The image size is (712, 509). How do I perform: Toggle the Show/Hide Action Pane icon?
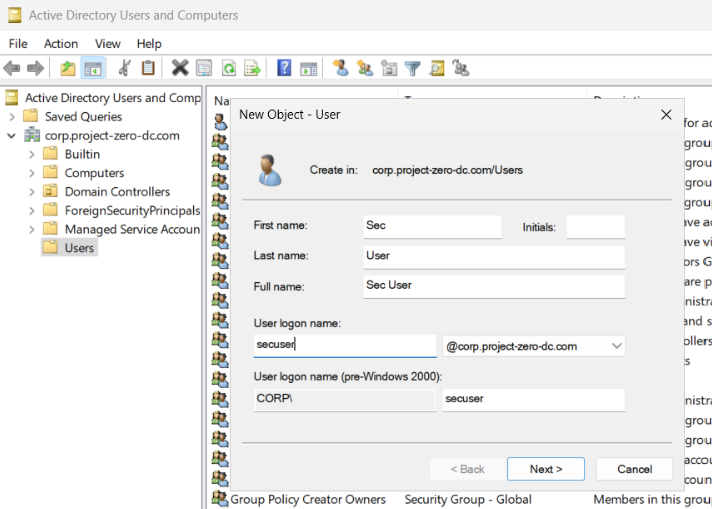coord(309,69)
